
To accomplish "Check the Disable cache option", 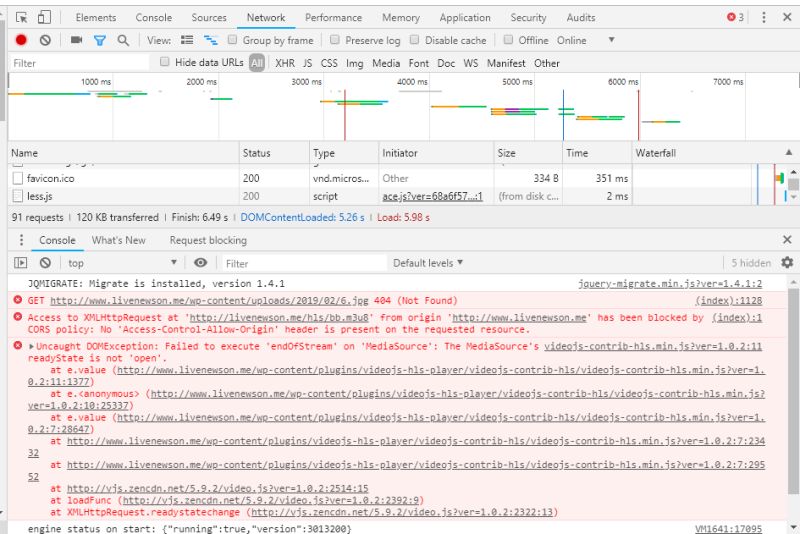I will pos(414,39).
